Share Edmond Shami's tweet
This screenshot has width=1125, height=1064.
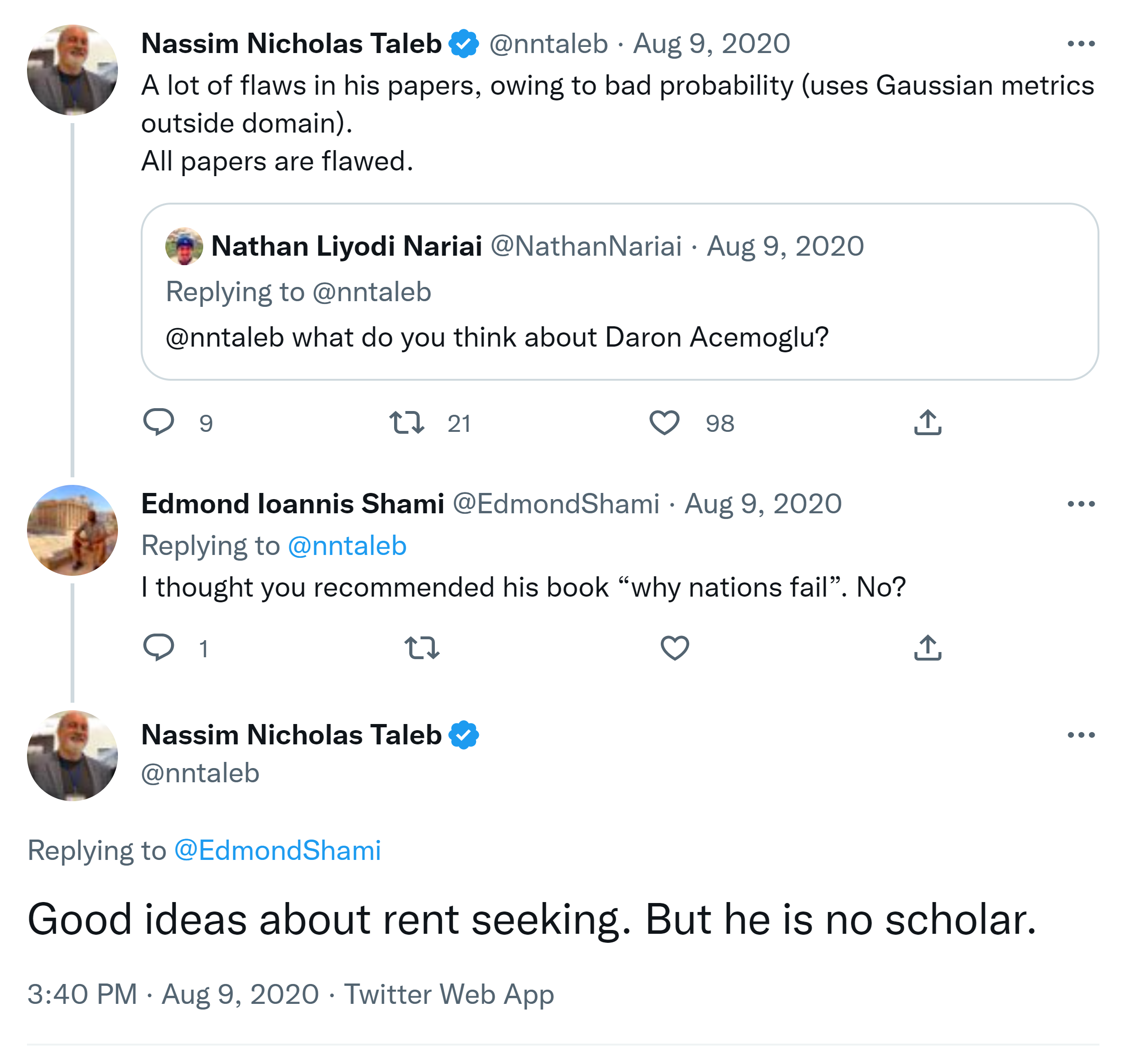tap(927, 648)
